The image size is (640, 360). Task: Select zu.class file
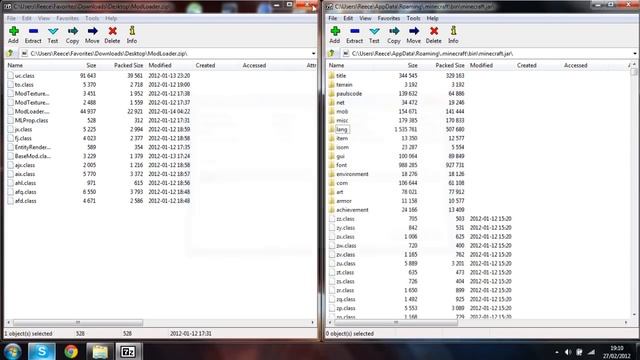346,263
